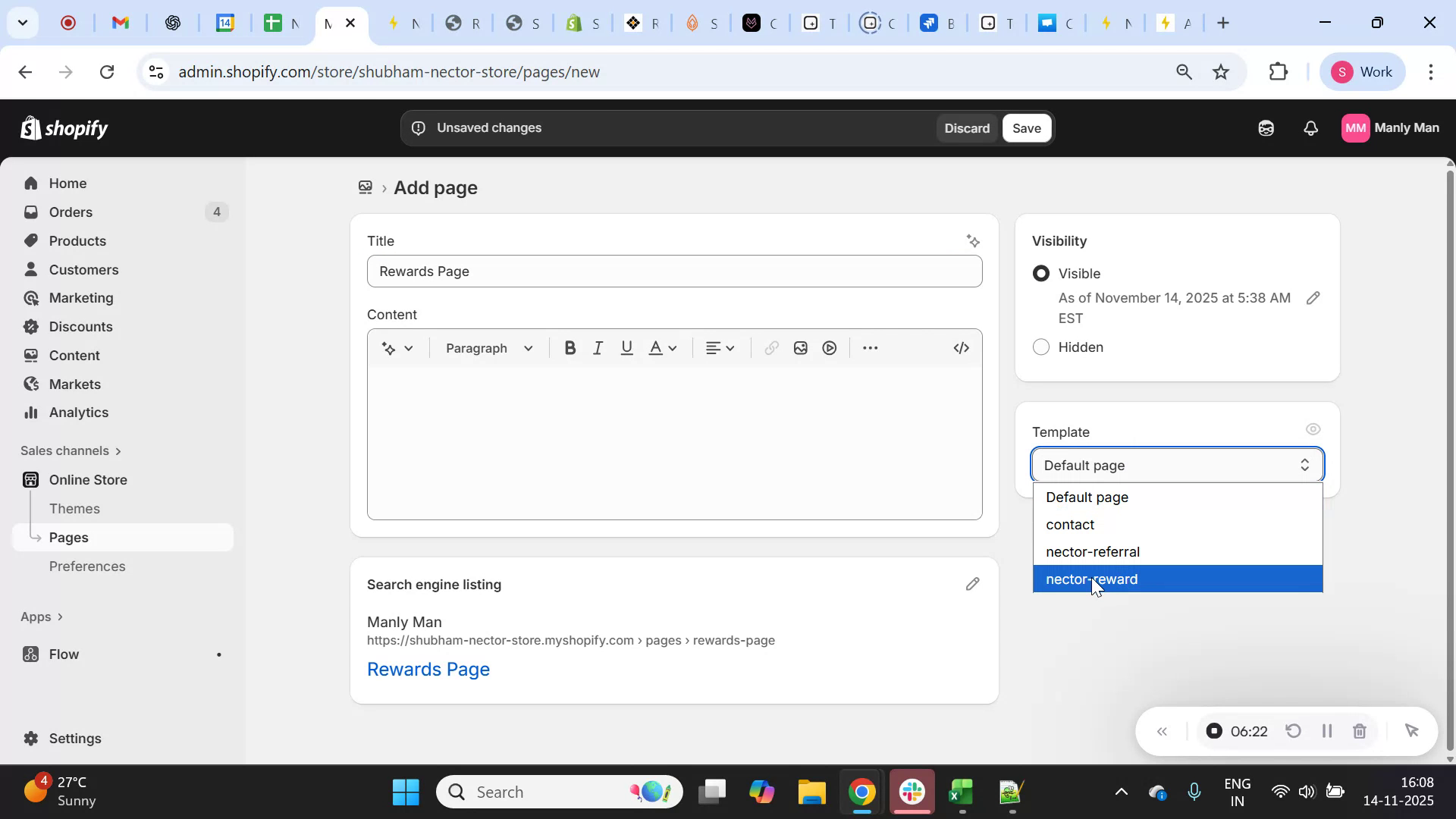Choose the contact template from the list
Image resolution: width=1456 pixels, height=819 pixels.
pyautogui.click(x=1070, y=524)
